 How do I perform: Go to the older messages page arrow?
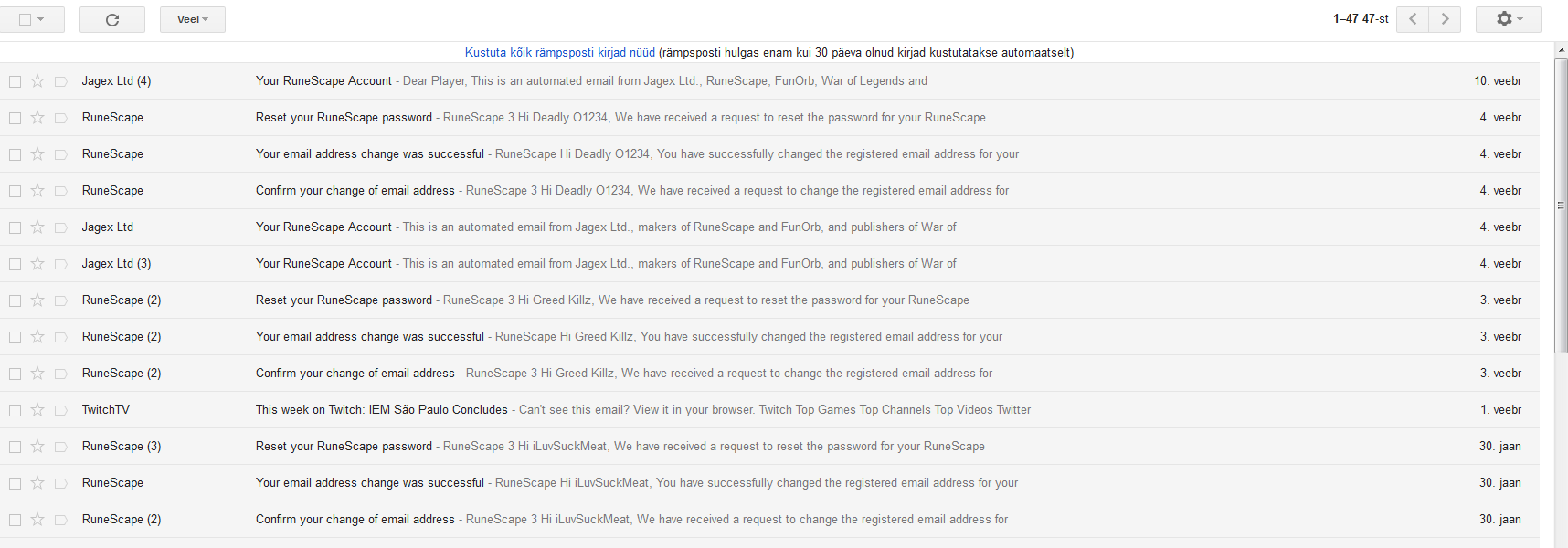click(1445, 19)
